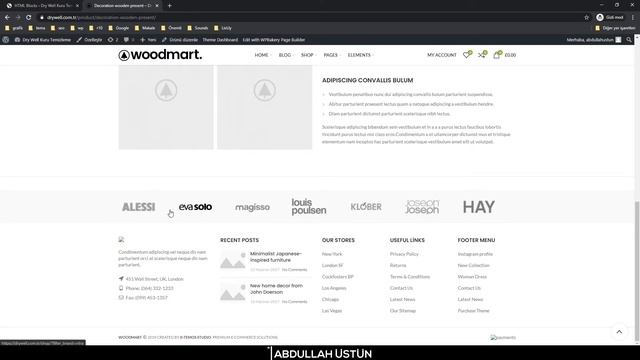Open the Sounds bookmarks folder
640x360 pixels.
click(198, 28)
